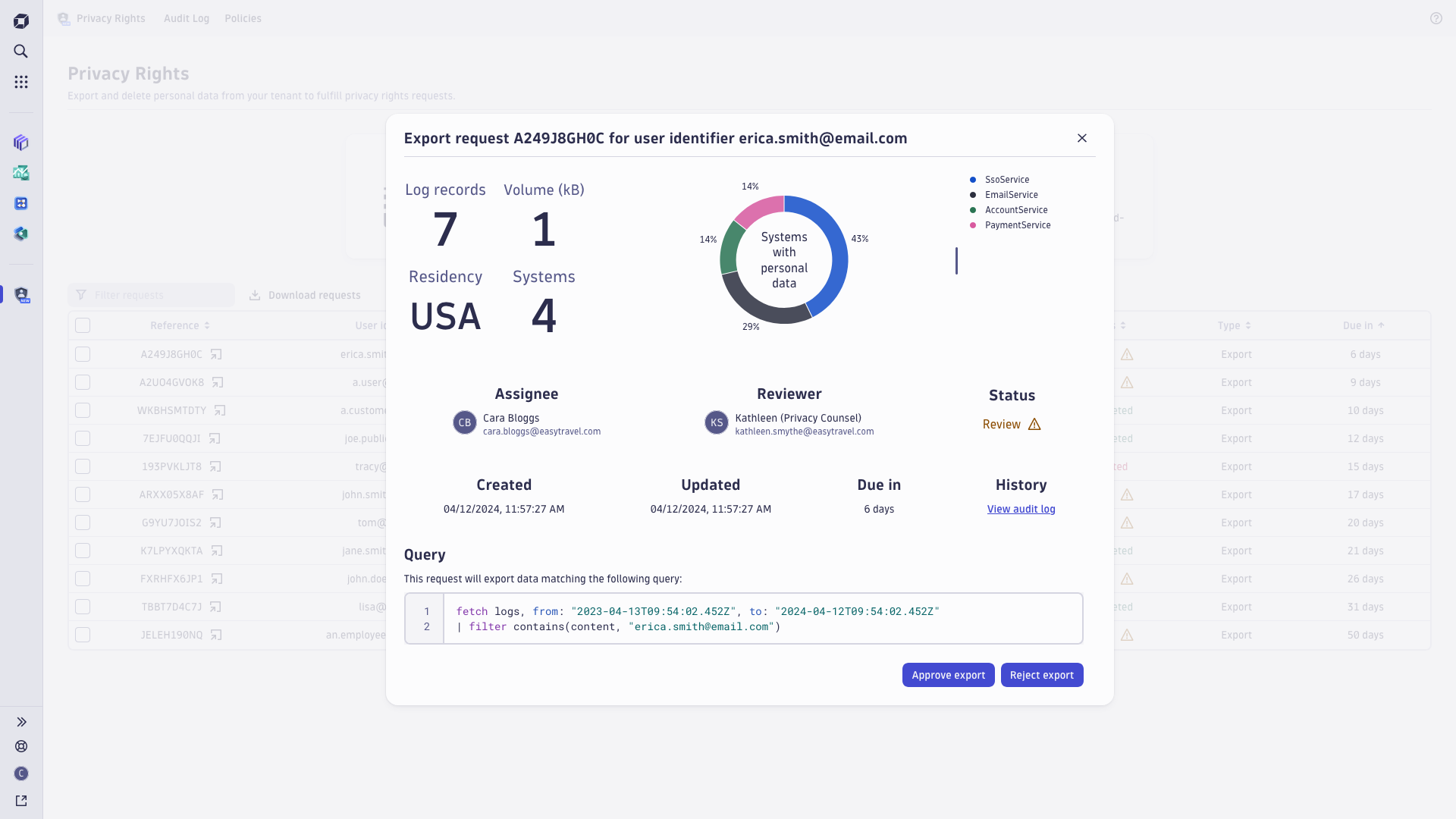Screen dimensions: 1456x819
Task: Click the Approve export button
Action: [x=948, y=675]
